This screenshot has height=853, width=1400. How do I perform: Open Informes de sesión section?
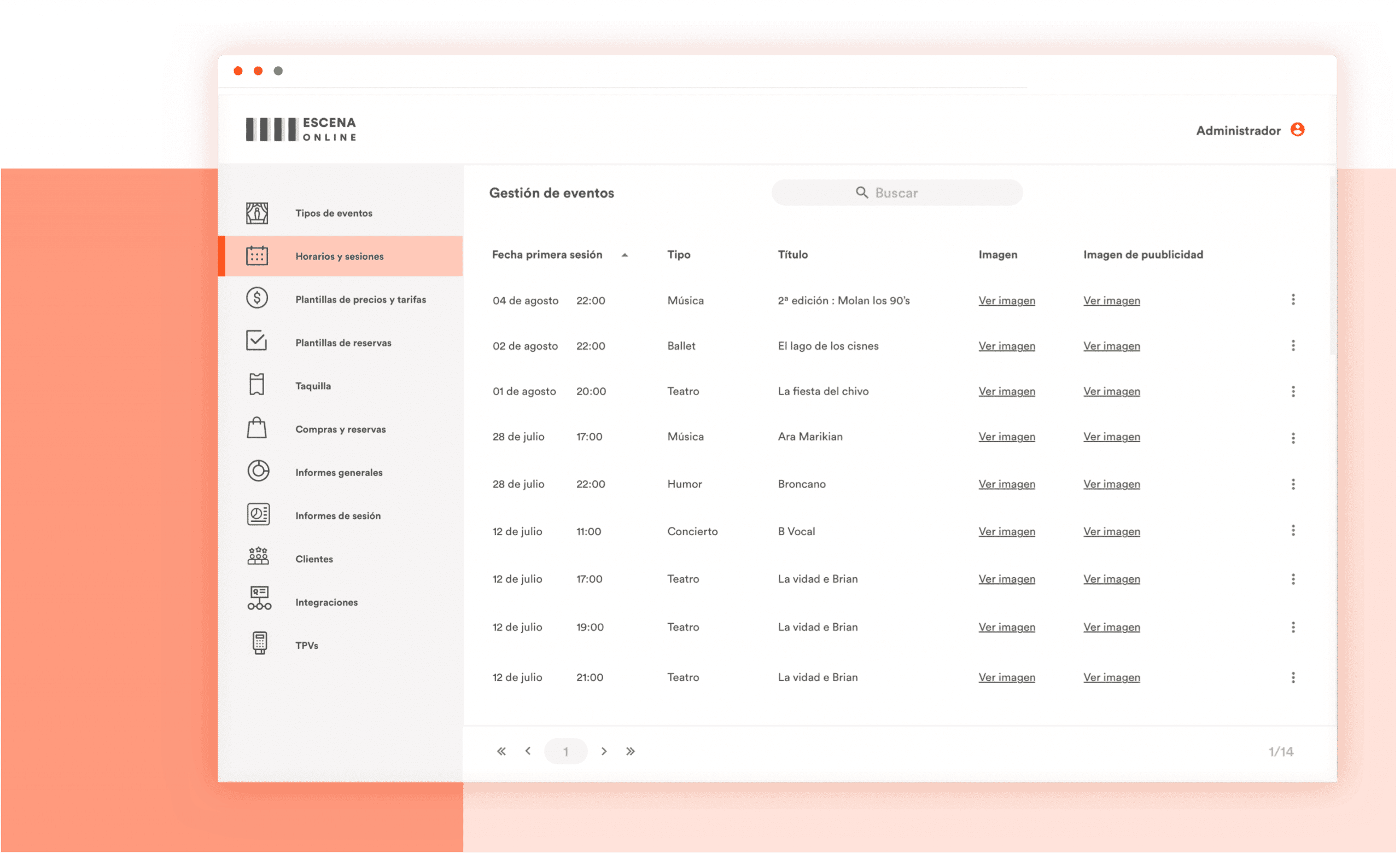(x=339, y=515)
